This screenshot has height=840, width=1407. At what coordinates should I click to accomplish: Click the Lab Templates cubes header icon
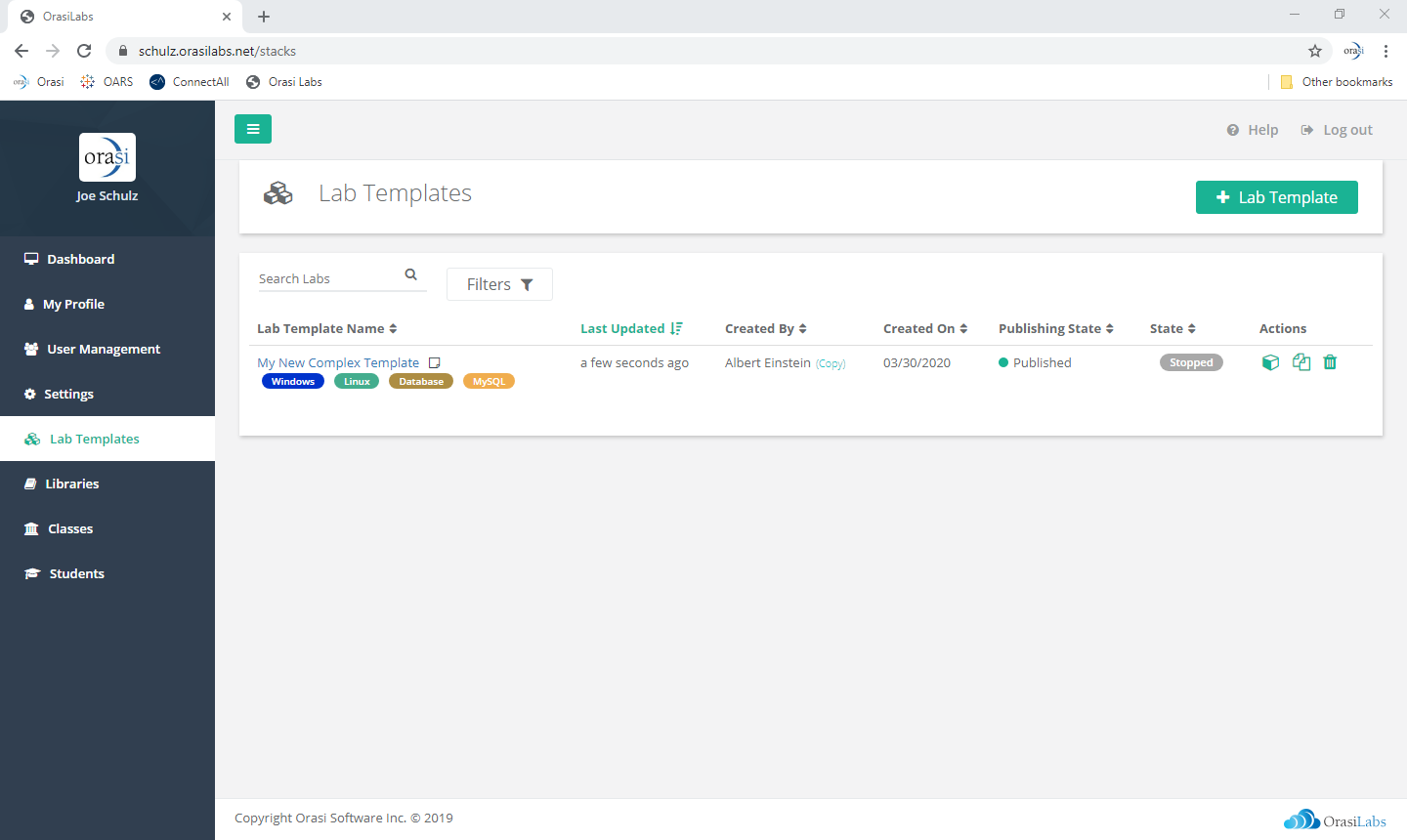[277, 193]
